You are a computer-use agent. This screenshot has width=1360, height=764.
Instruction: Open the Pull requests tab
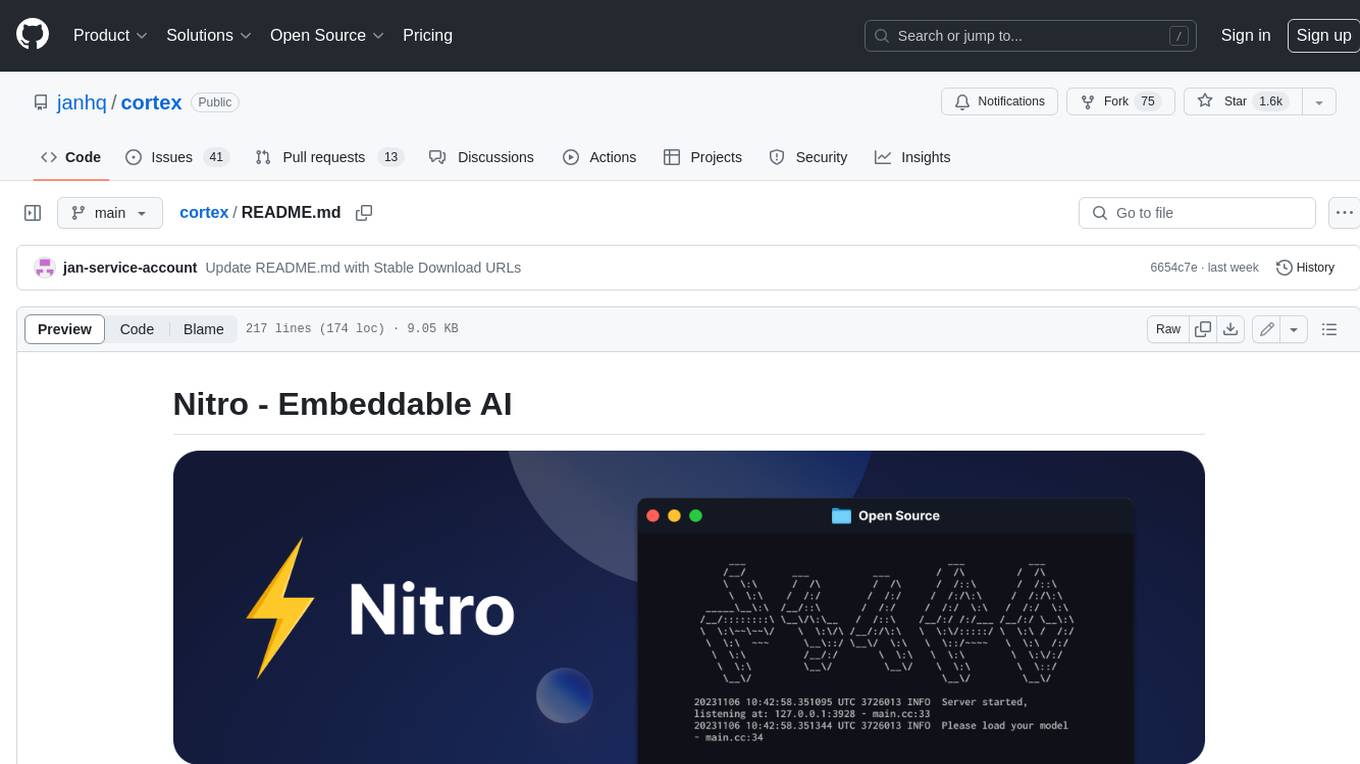click(328, 157)
